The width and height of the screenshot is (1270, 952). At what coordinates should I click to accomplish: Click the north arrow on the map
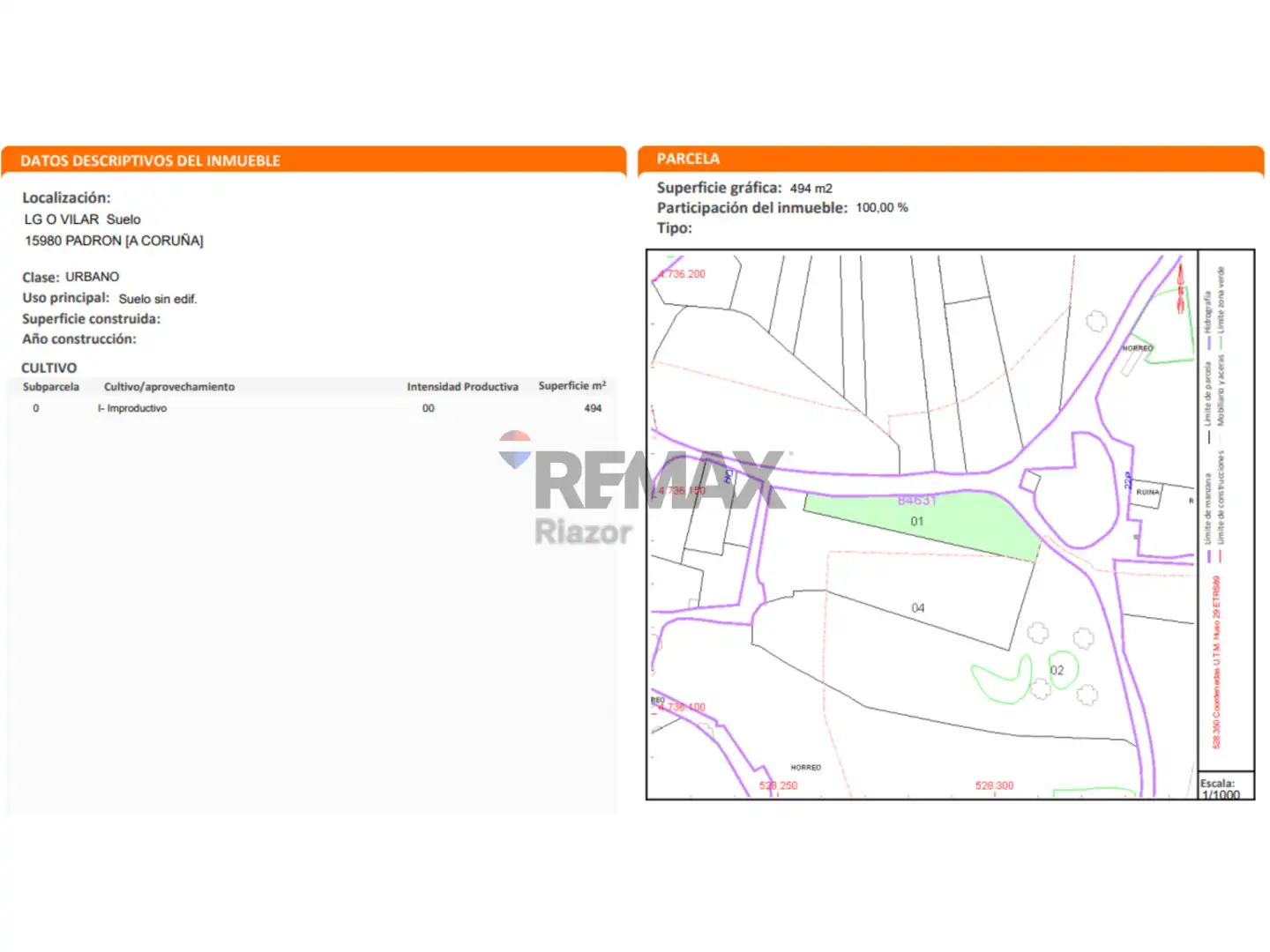1180,287
